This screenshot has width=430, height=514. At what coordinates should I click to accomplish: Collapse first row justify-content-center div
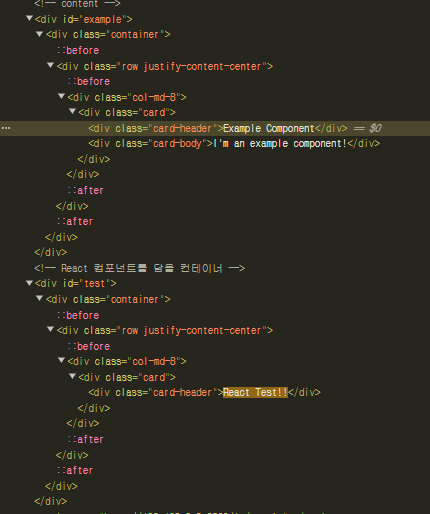coord(50,65)
